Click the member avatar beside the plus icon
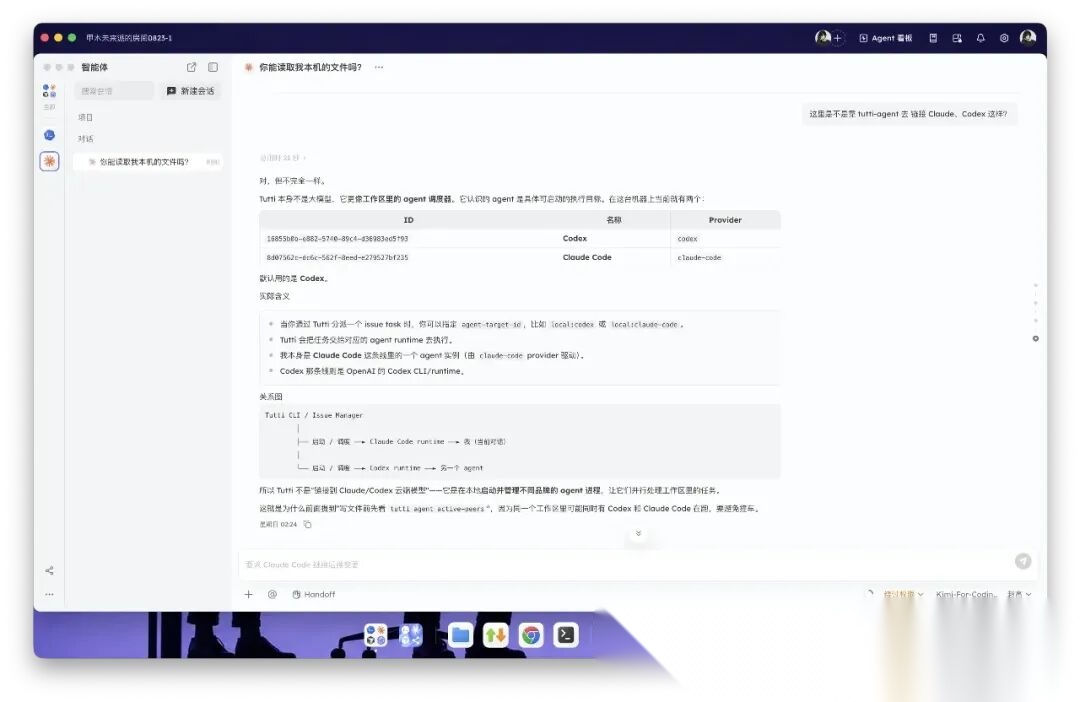 coord(822,37)
